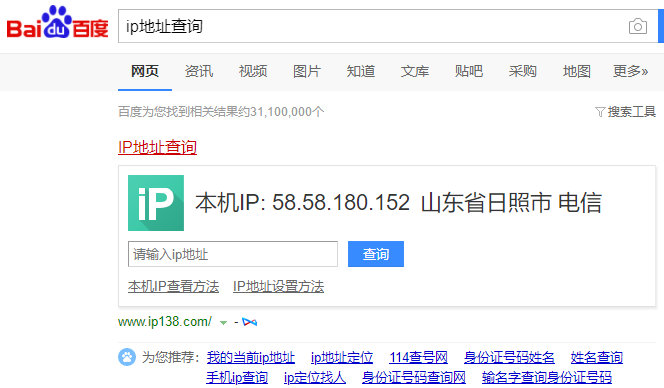Viewport: 664px width, 388px height.
Task: Click the 山东省日照市 电信 location text
Action: 512,202
